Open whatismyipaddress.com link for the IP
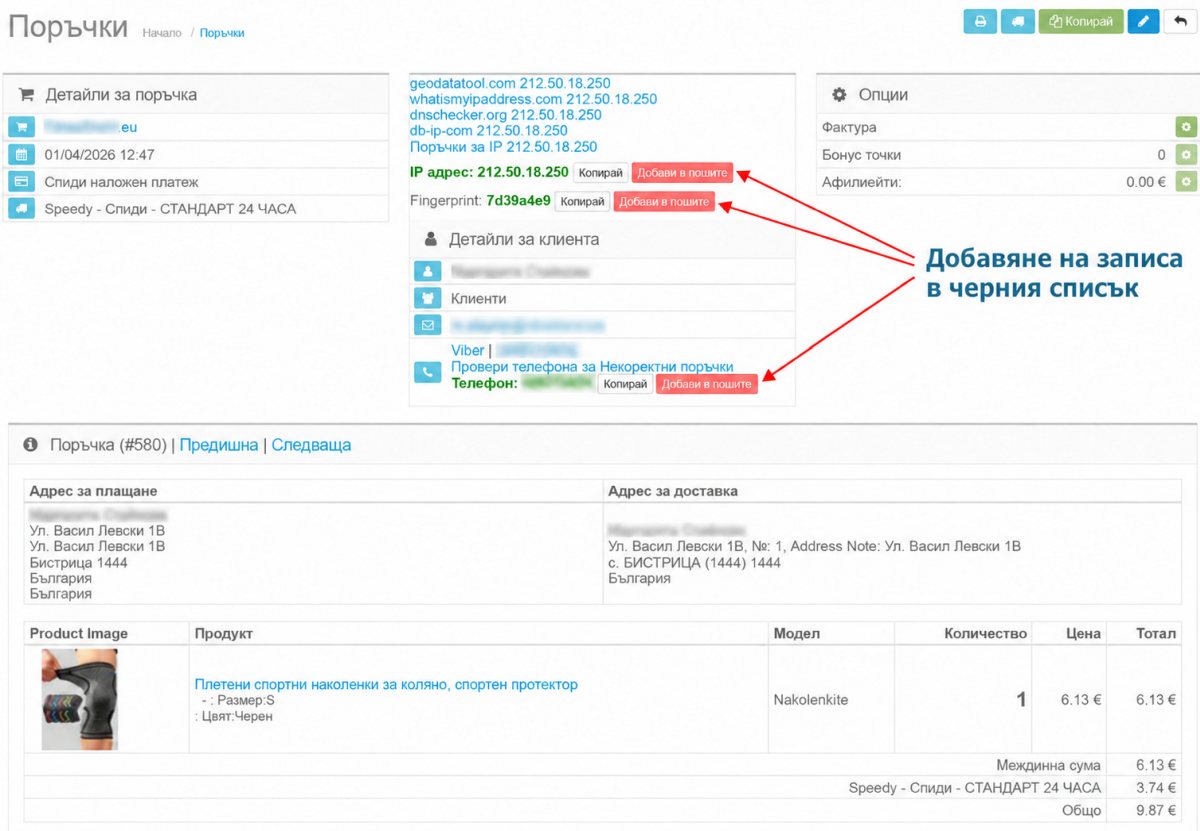This screenshot has height=831, width=1200. point(533,99)
